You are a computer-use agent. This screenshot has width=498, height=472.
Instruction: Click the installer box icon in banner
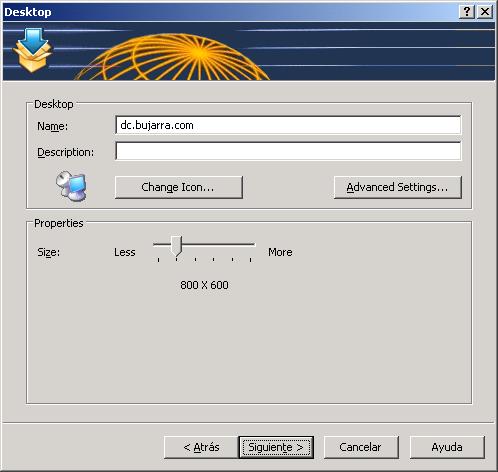pos(32,50)
